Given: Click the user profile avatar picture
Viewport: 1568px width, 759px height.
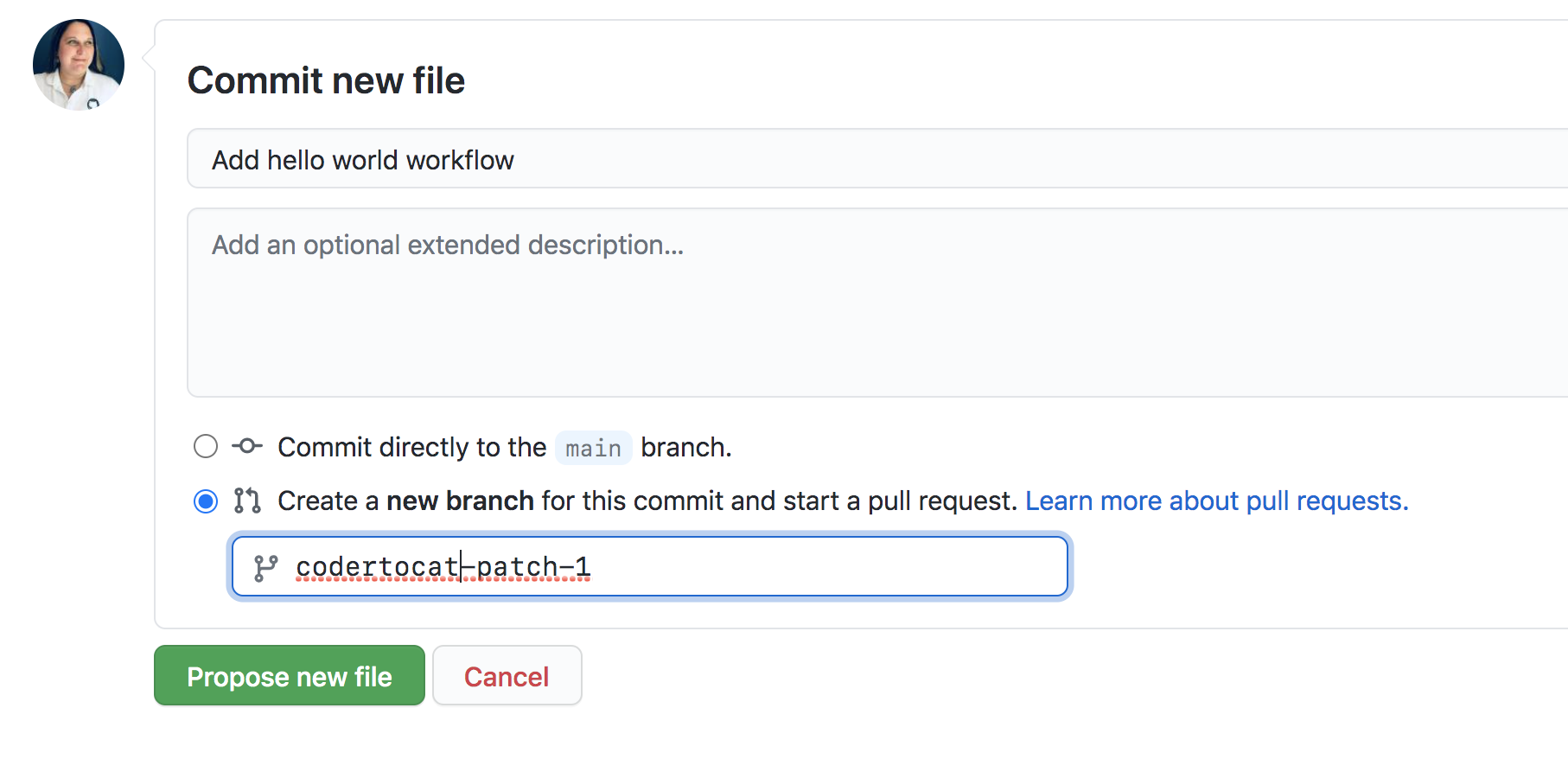Looking at the screenshot, I should 78,64.
